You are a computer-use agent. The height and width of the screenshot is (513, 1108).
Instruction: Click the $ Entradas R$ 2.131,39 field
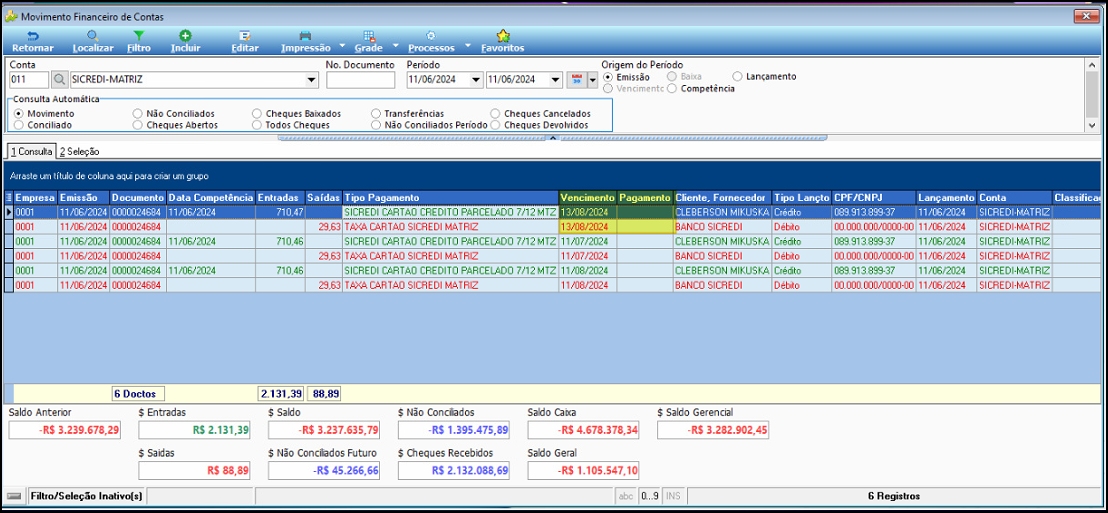click(x=195, y=430)
